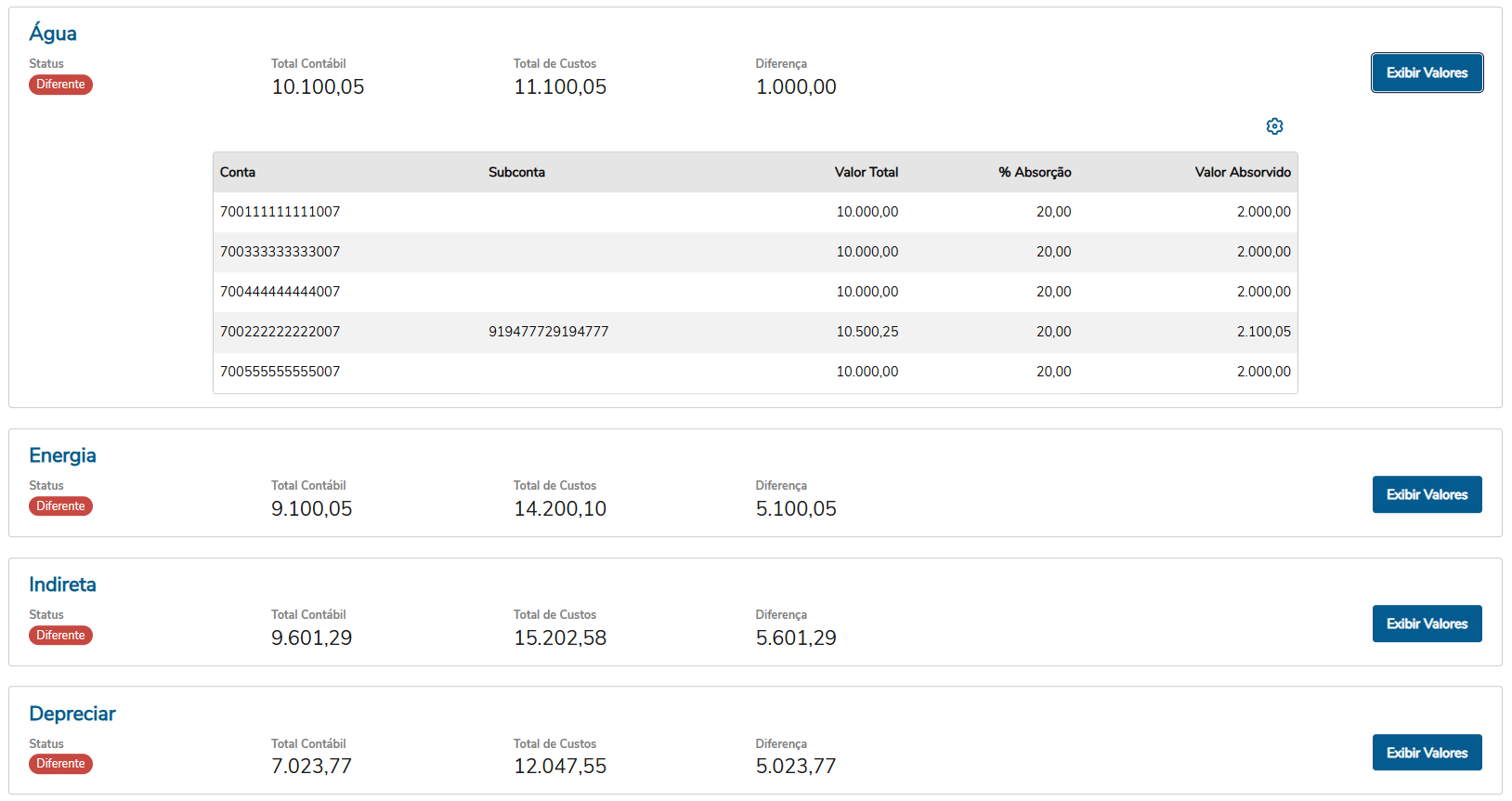The height and width of the screenshot is (801, 1512).
Task: Click subconta 919477729194777 cell
Action: [548, 332]
